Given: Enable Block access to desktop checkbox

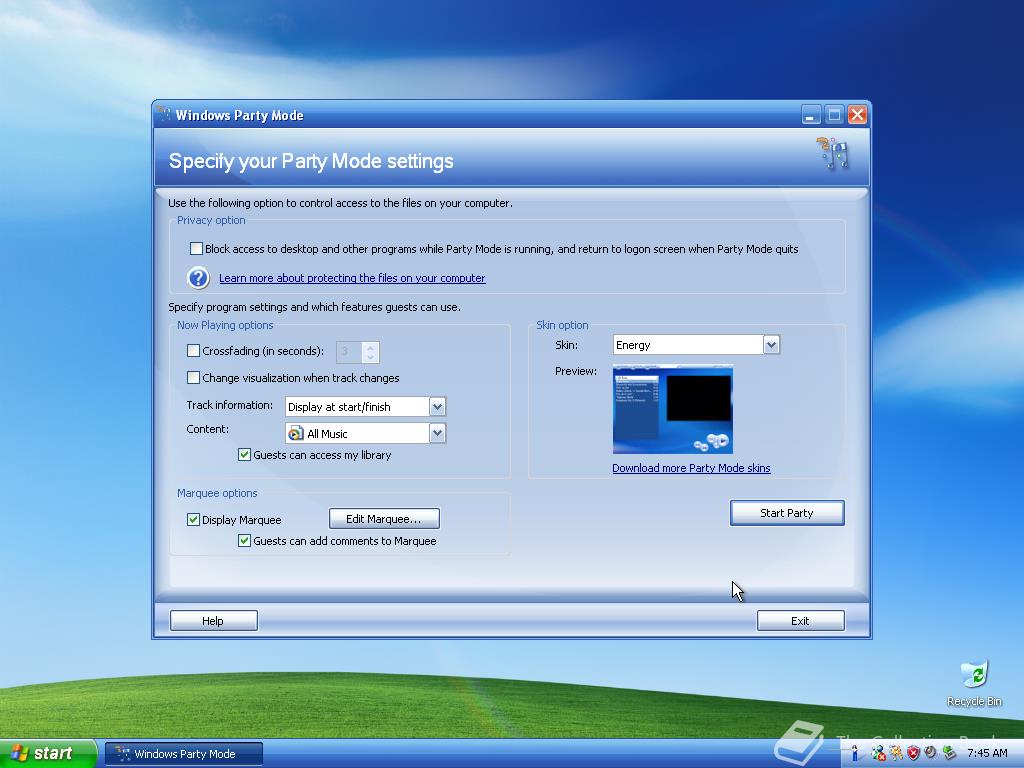Looking at the screenshot, I should (x=196, y=249).
